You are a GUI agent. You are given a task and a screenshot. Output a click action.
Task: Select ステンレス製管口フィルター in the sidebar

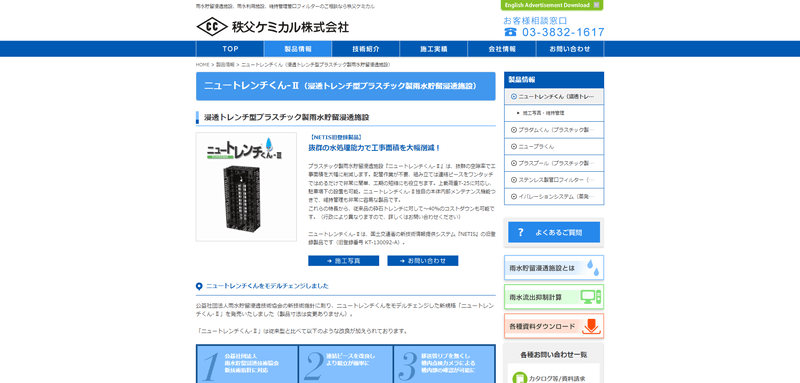tap(554, 180)
